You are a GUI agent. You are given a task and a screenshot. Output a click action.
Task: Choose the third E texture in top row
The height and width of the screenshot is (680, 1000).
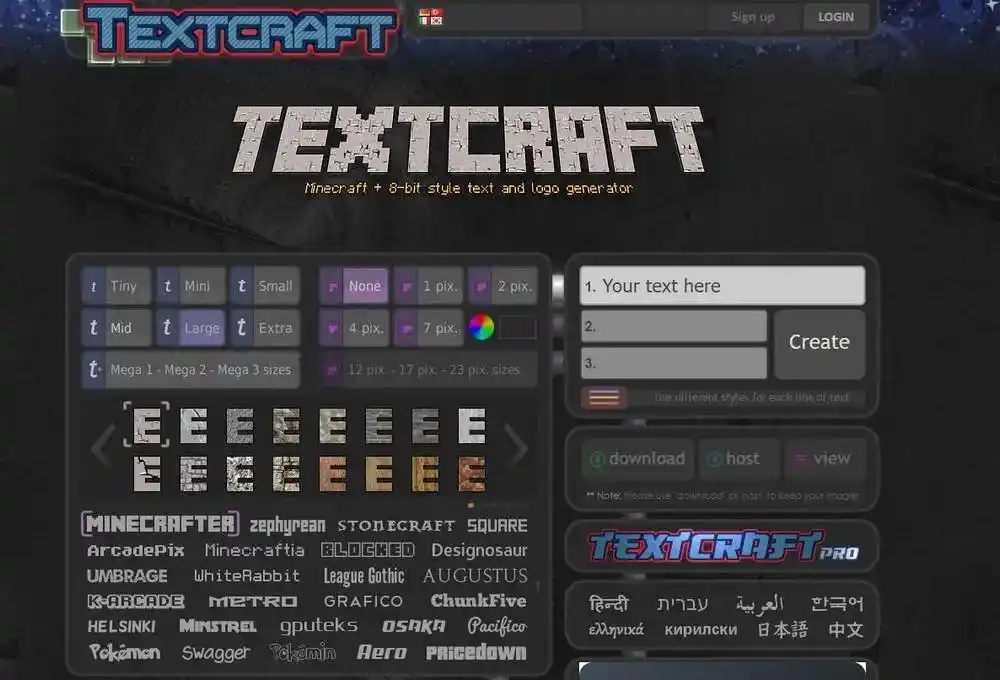tap(240, 425)
